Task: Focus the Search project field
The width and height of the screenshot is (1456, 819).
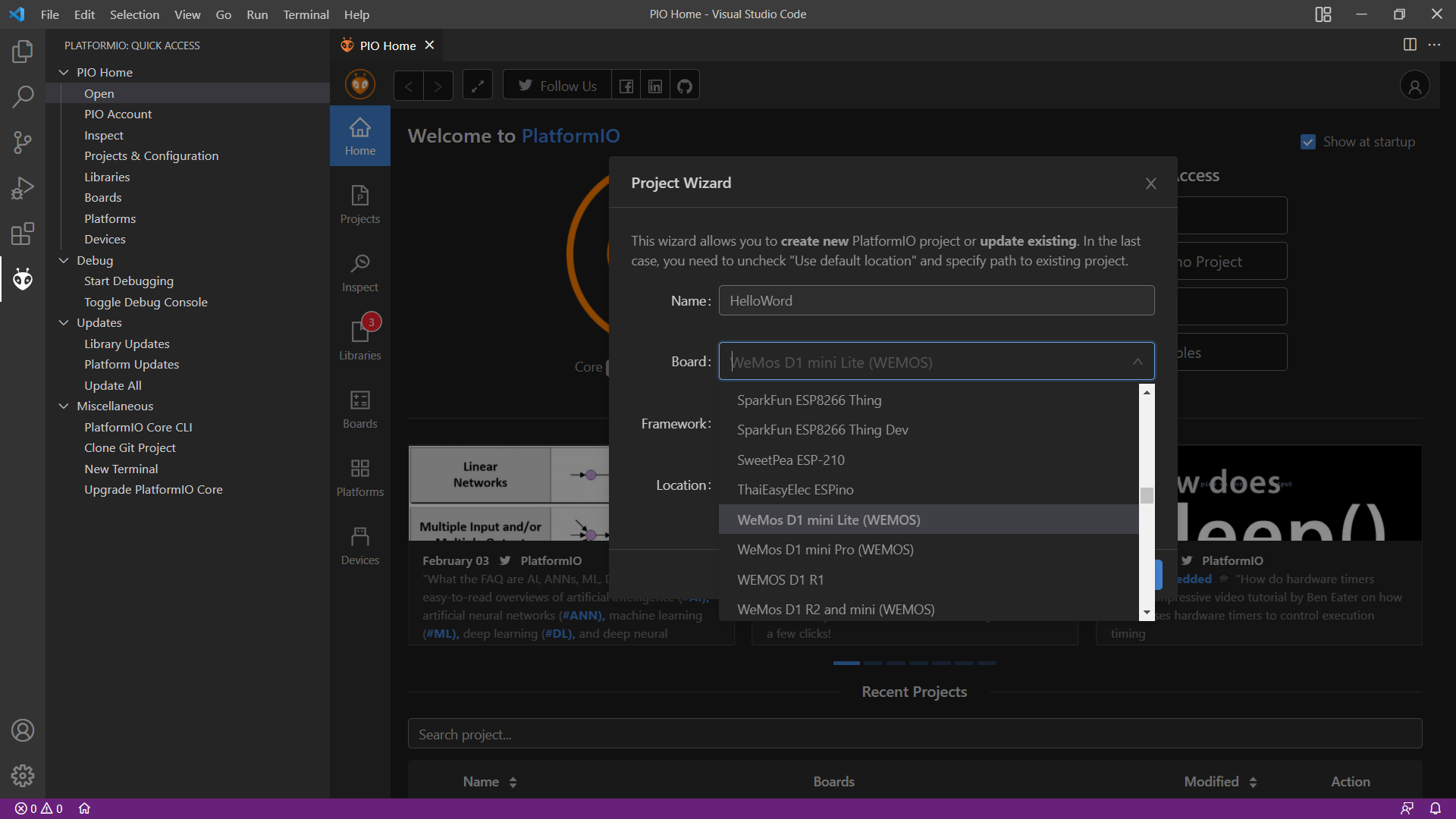Action: 915,734
